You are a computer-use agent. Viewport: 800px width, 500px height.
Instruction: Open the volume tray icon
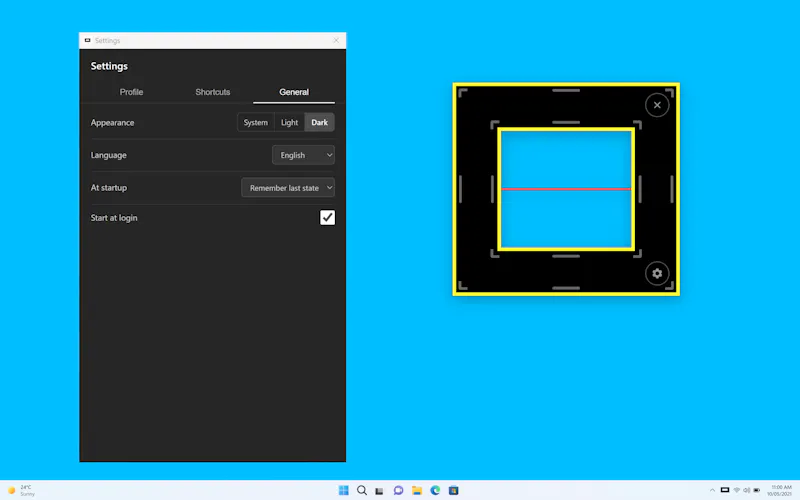[746, 490]
